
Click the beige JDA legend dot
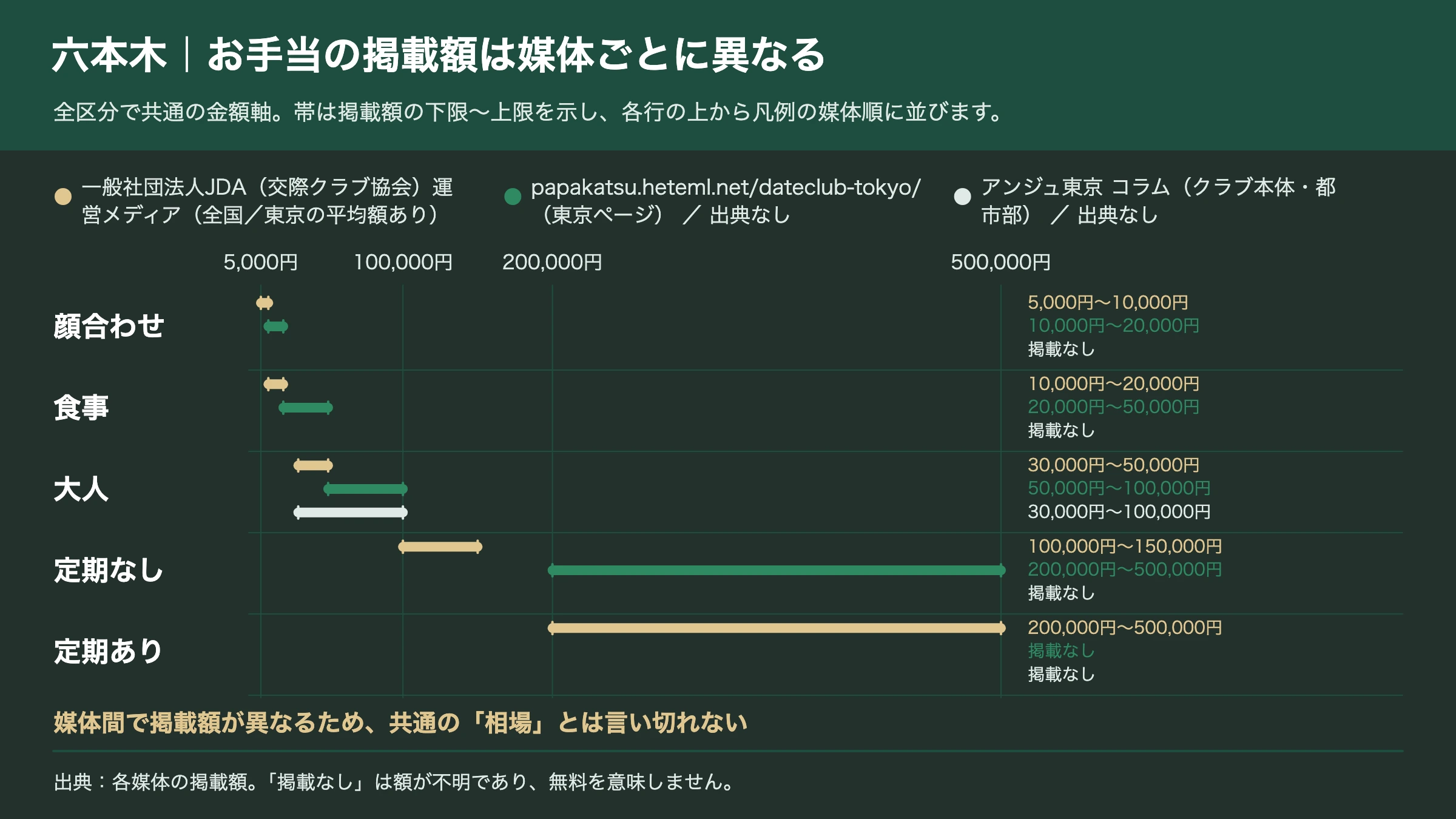[x=63, y=197]
